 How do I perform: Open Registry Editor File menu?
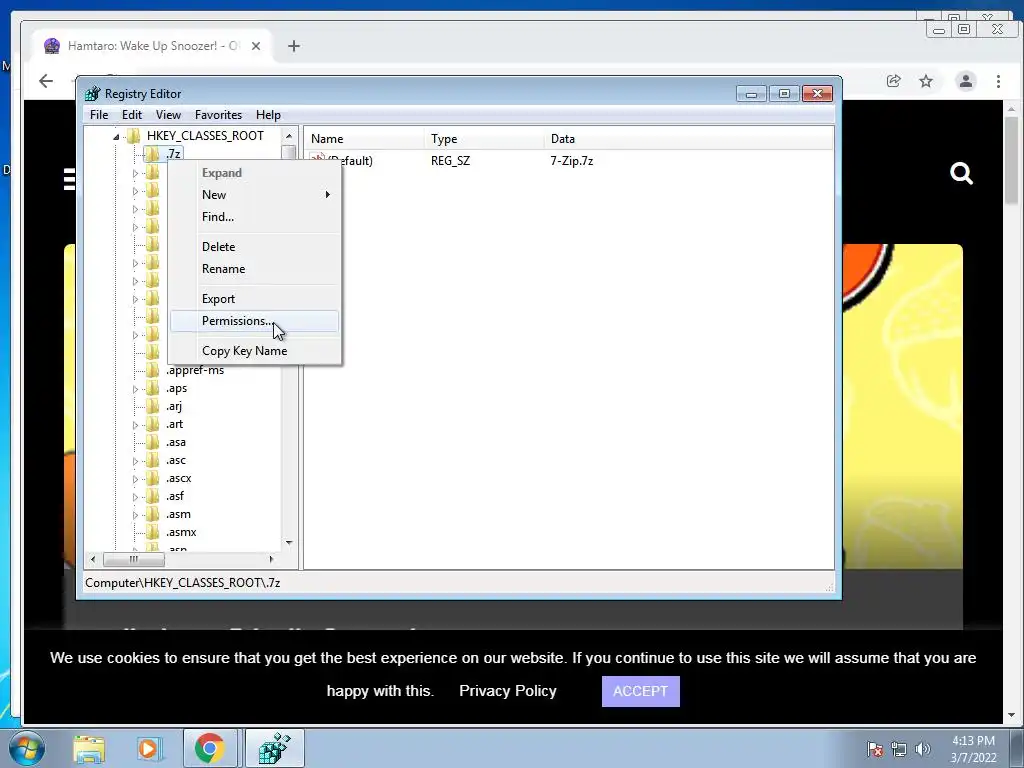pos(99,115)
